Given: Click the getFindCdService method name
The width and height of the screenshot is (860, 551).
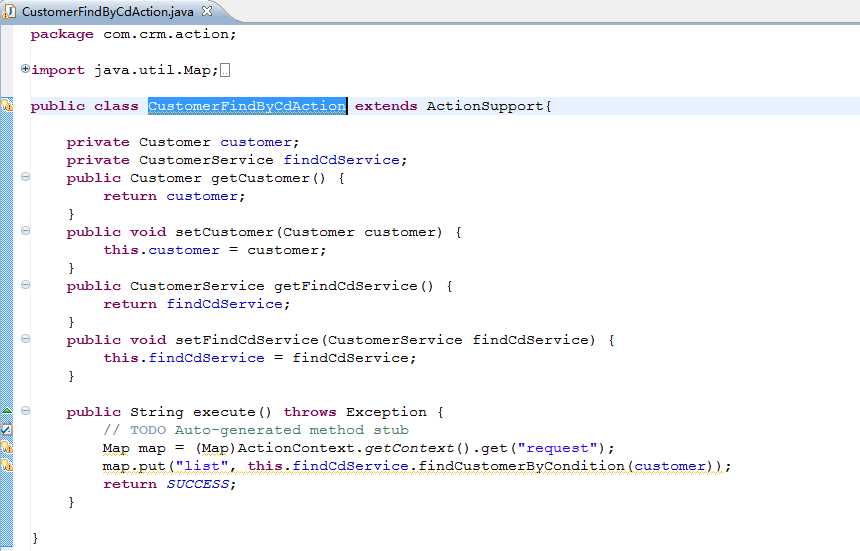Looking at the screenshot, I should (x=346, y=286).
